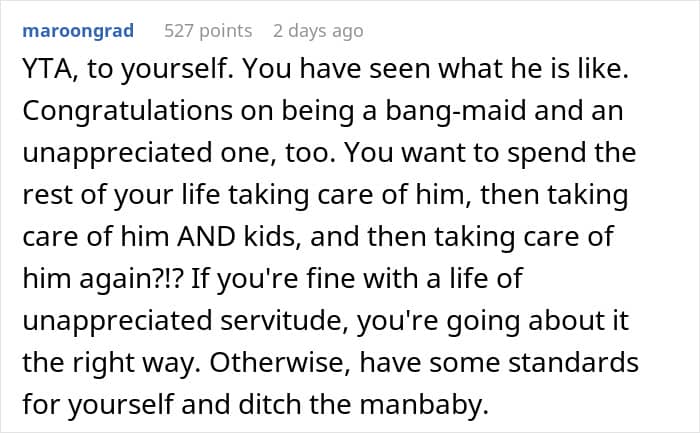Click the word 'yourself.' on the first line
This screenshot has height=433, width=700.
click(x=178, y=69)
